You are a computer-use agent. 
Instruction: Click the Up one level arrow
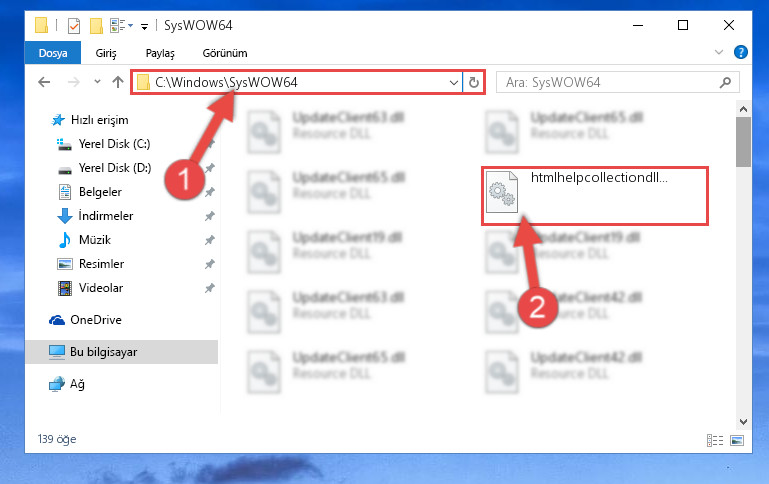118,82
